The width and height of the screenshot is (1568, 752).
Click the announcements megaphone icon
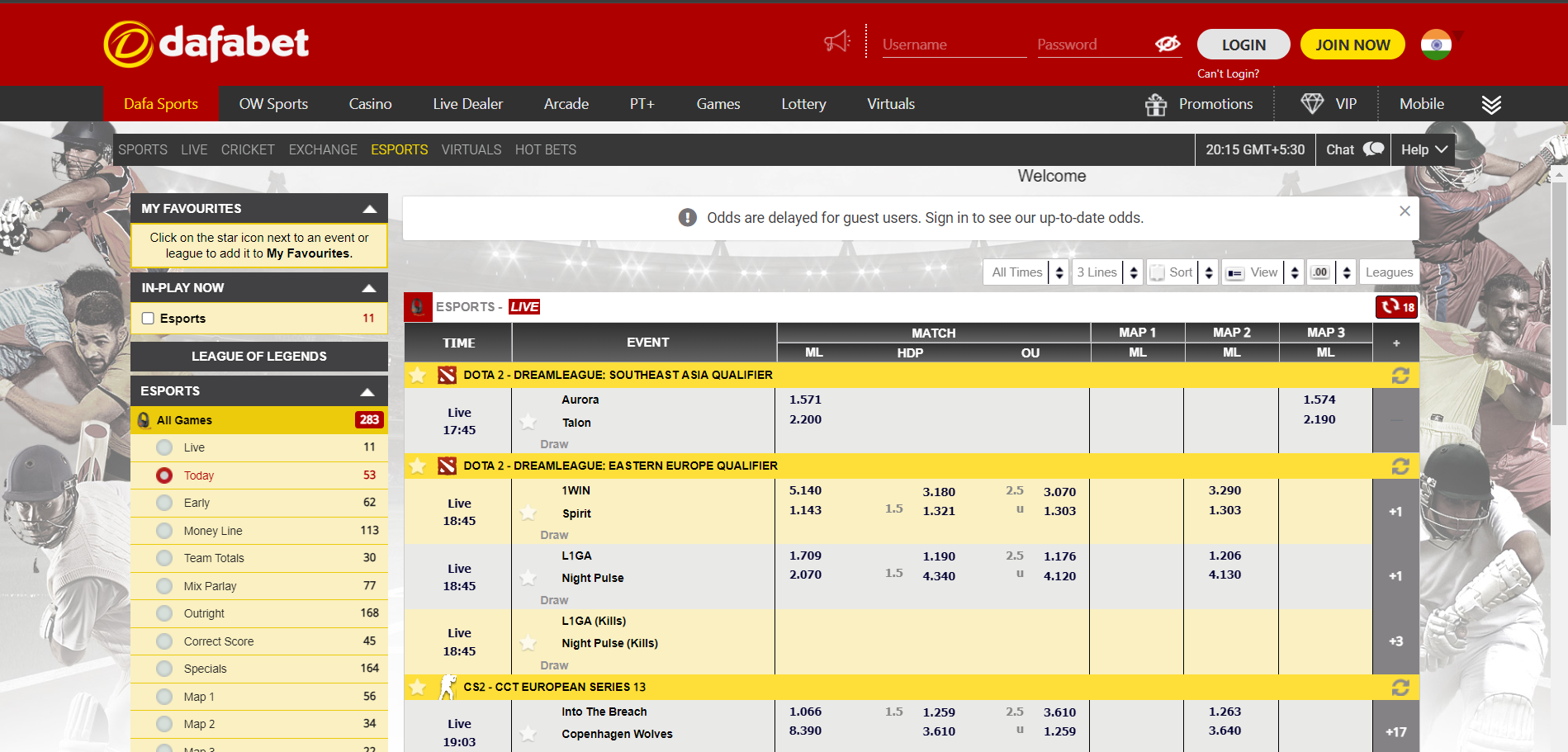[837, 40]
